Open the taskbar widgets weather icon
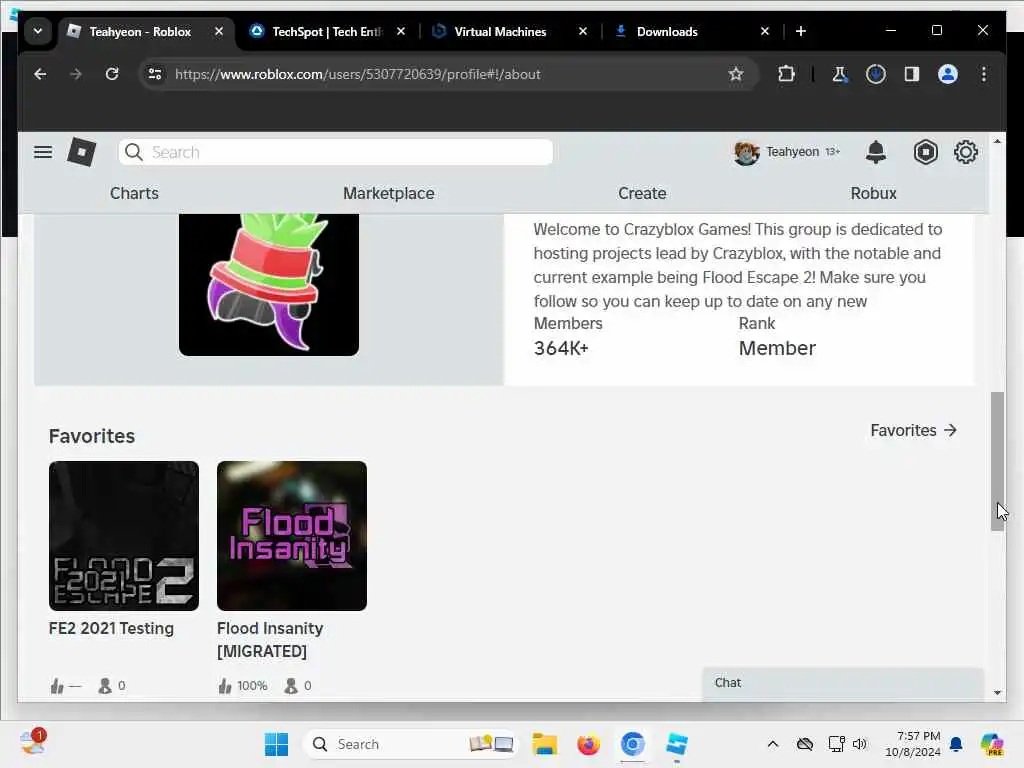The image size is (1024, 768). [x=33, y=743]
